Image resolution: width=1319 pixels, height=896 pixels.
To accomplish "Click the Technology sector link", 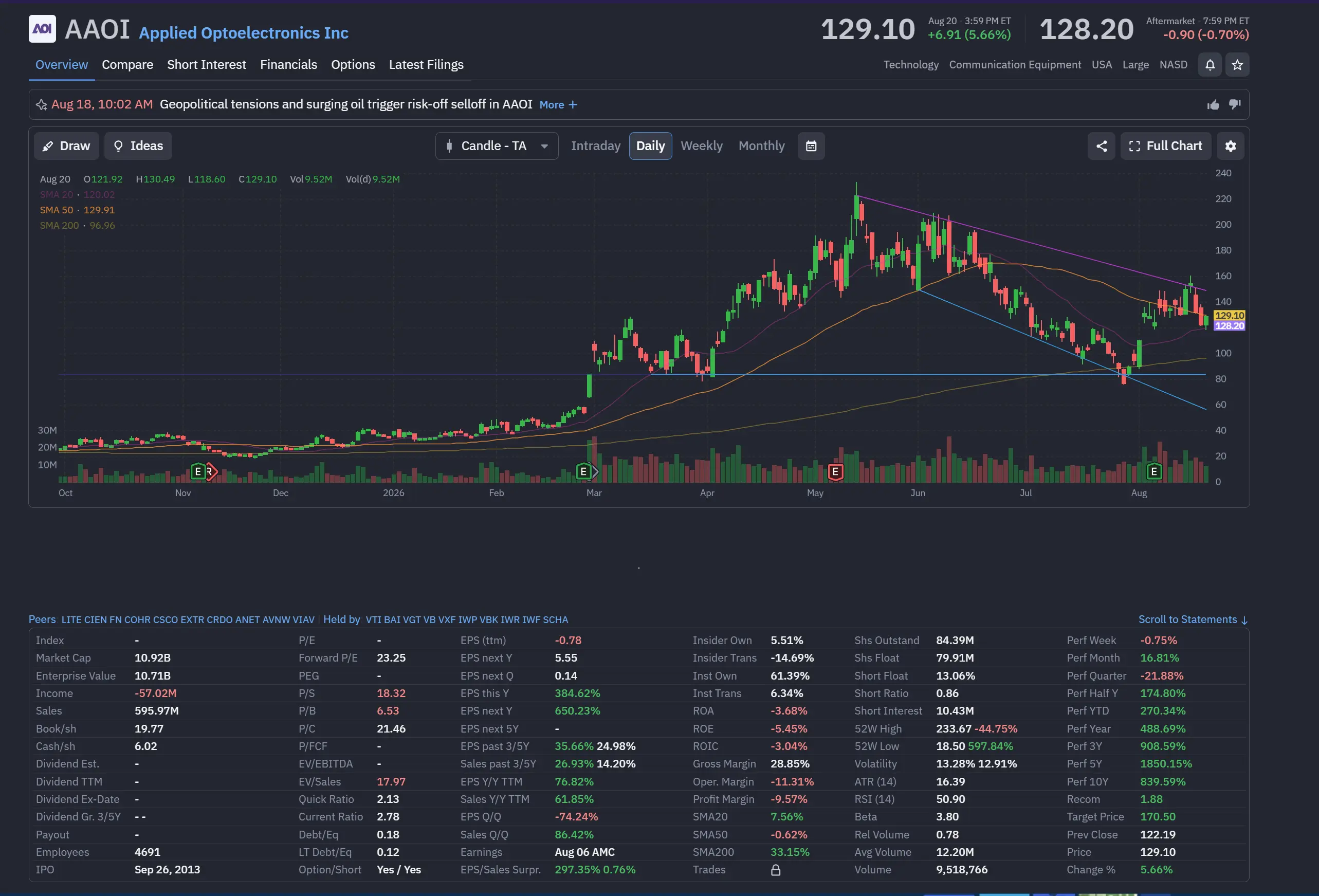I will click(910, 65).
